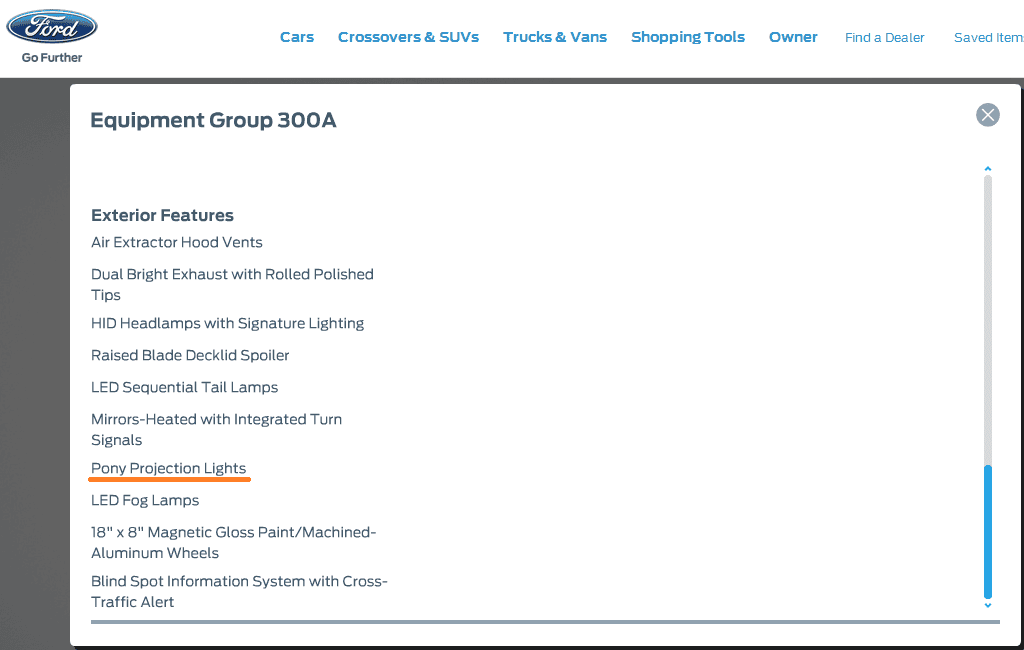Click the scrollbar down arrow
The image size is (1024, 650).
click(987, 606)
